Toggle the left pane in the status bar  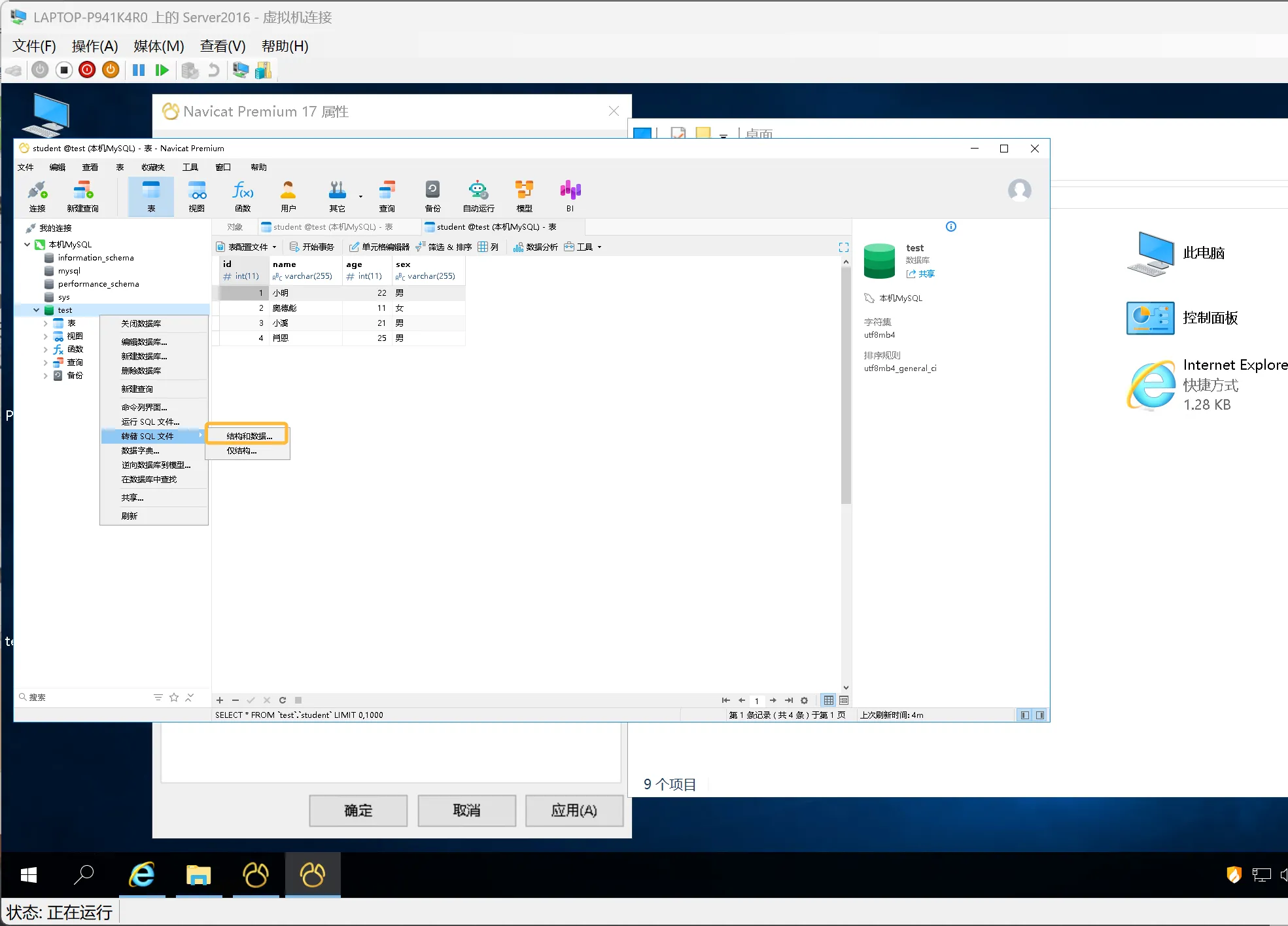coord(1025,715)
